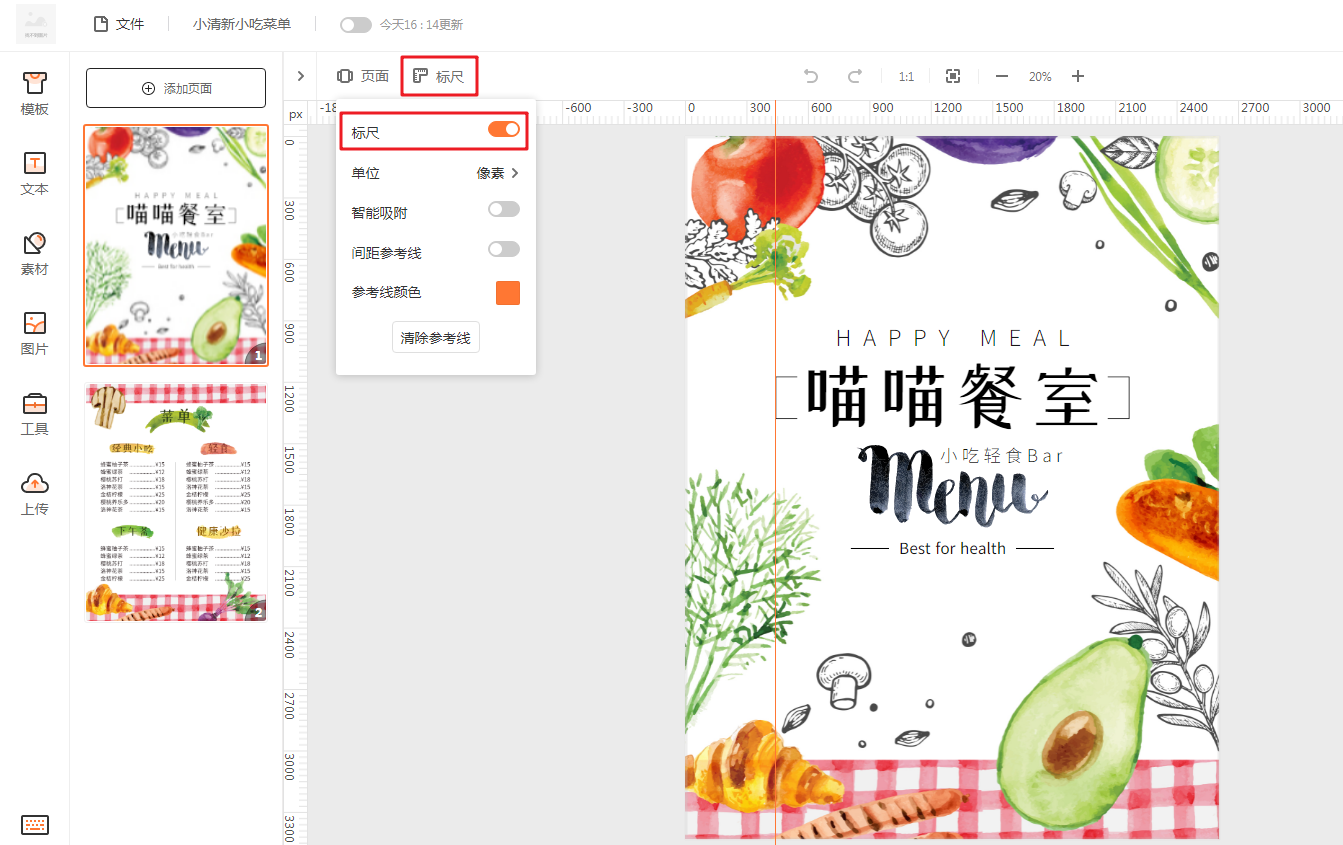Click the site logo at top left
Image resolution: width=1343 pixels, height=845 pixels.
point(36,24)
